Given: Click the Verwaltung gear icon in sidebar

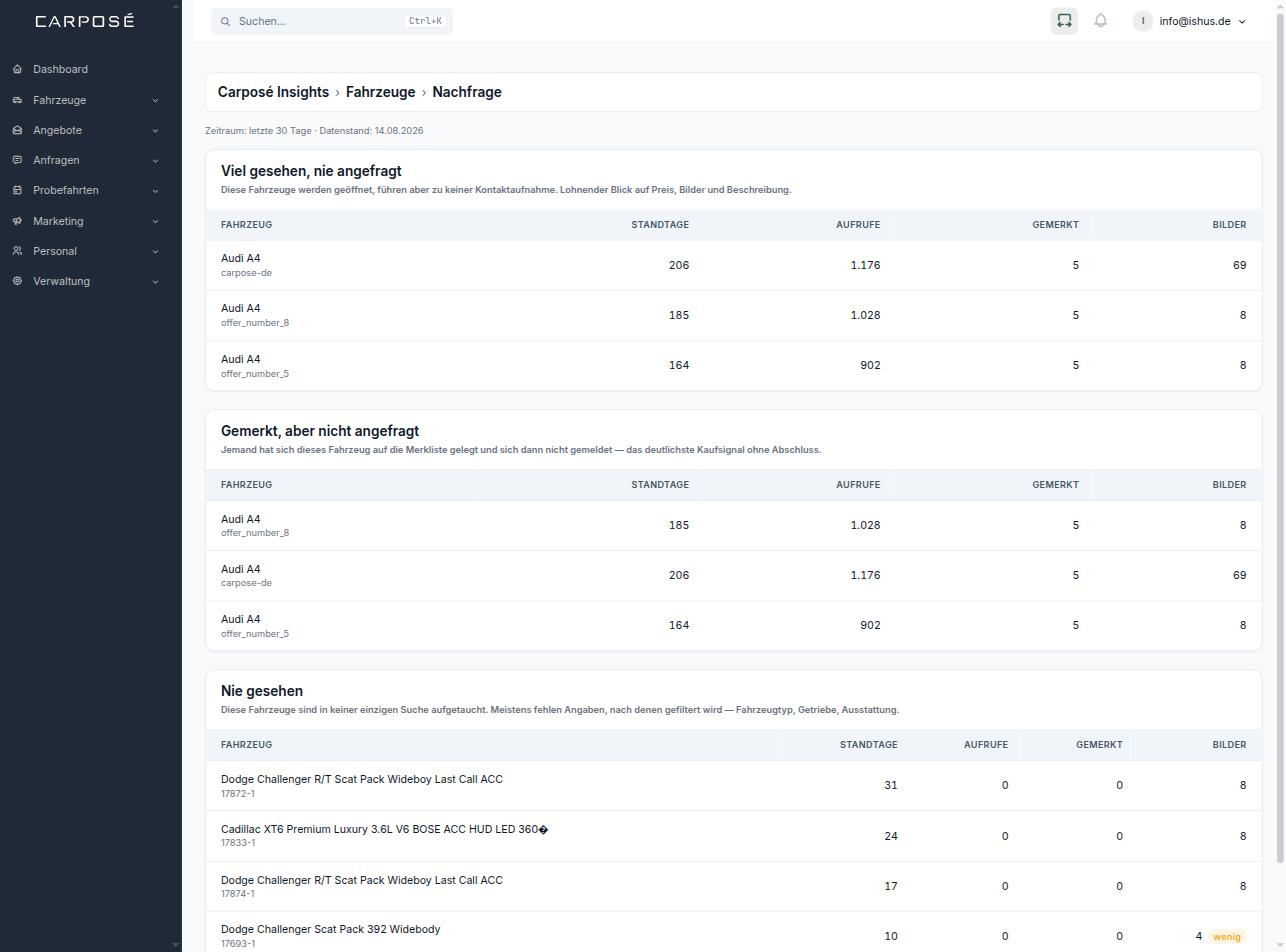Looking at the screenshot, I should tap(18, 281).
